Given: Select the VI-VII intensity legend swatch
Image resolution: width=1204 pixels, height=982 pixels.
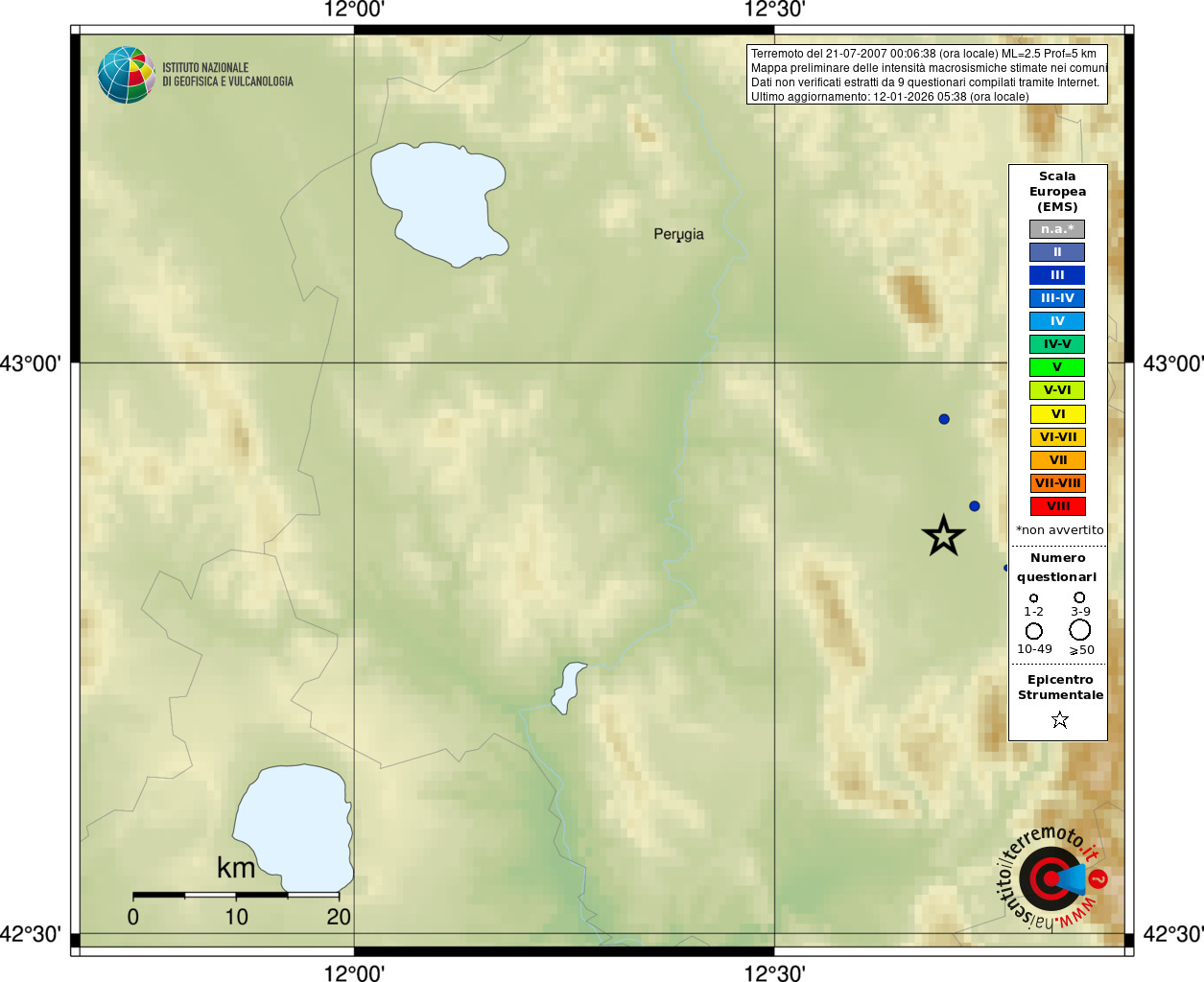Looking at the screenshot, I should [x=1058, y=437].
